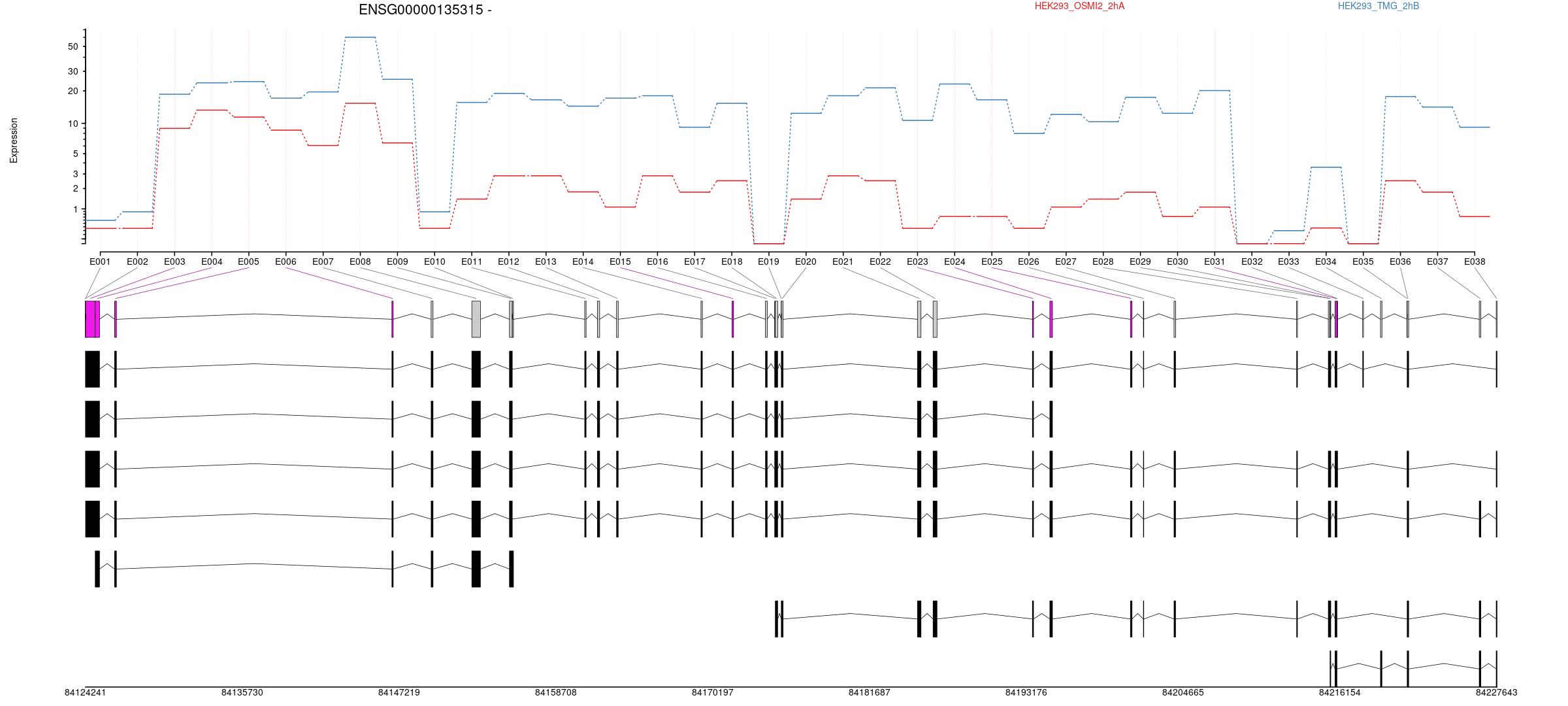
Task: Click exon label E018
Action: click(732, 261)
